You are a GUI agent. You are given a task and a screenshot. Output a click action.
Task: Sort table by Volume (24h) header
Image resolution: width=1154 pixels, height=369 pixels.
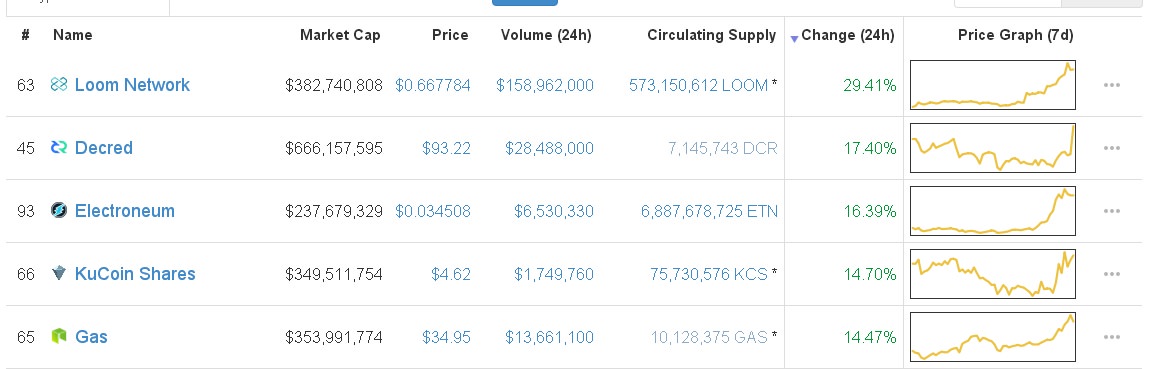[x=546, y=35]
